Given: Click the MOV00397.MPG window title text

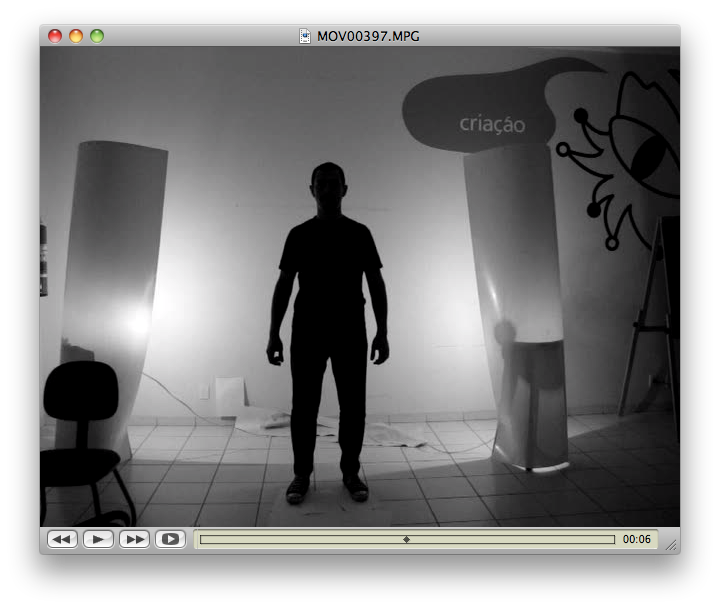Looking at the screenshot, I should point(368,36).
